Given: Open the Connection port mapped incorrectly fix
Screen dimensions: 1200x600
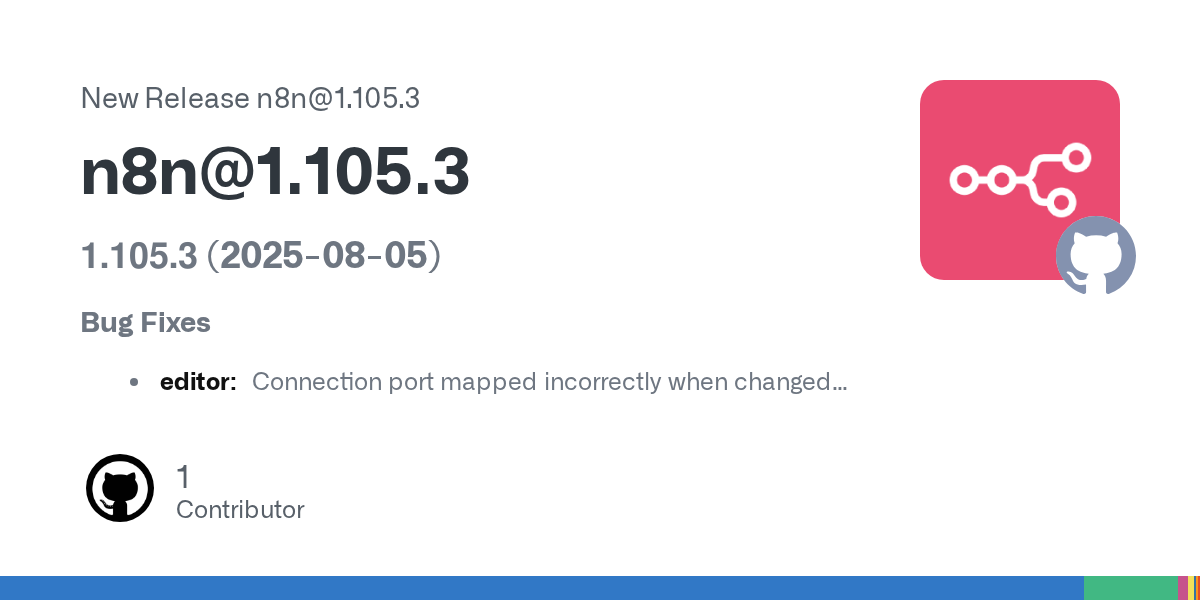Looking at the screenshot, I should click(549, 382).
